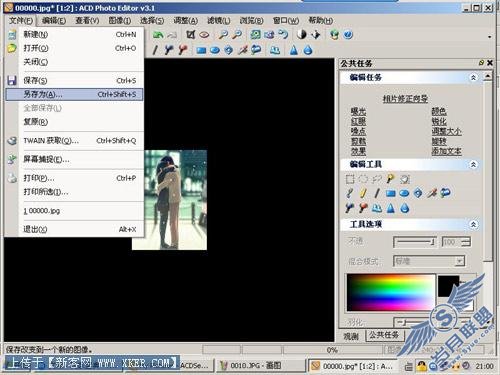Screen dimensions: 500x375
Task: Open the 编辑(E) menu
Action: point(54,21)
